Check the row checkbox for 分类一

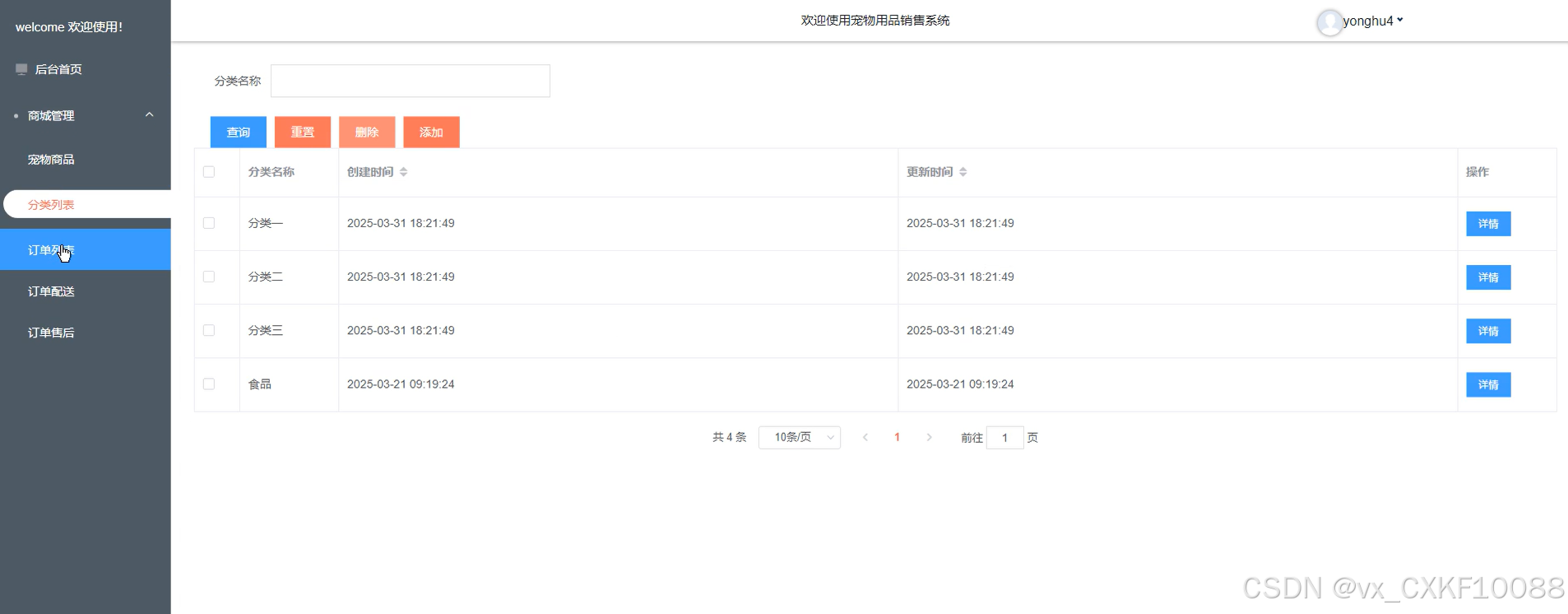pyautogui.click(x=209, y=223)
